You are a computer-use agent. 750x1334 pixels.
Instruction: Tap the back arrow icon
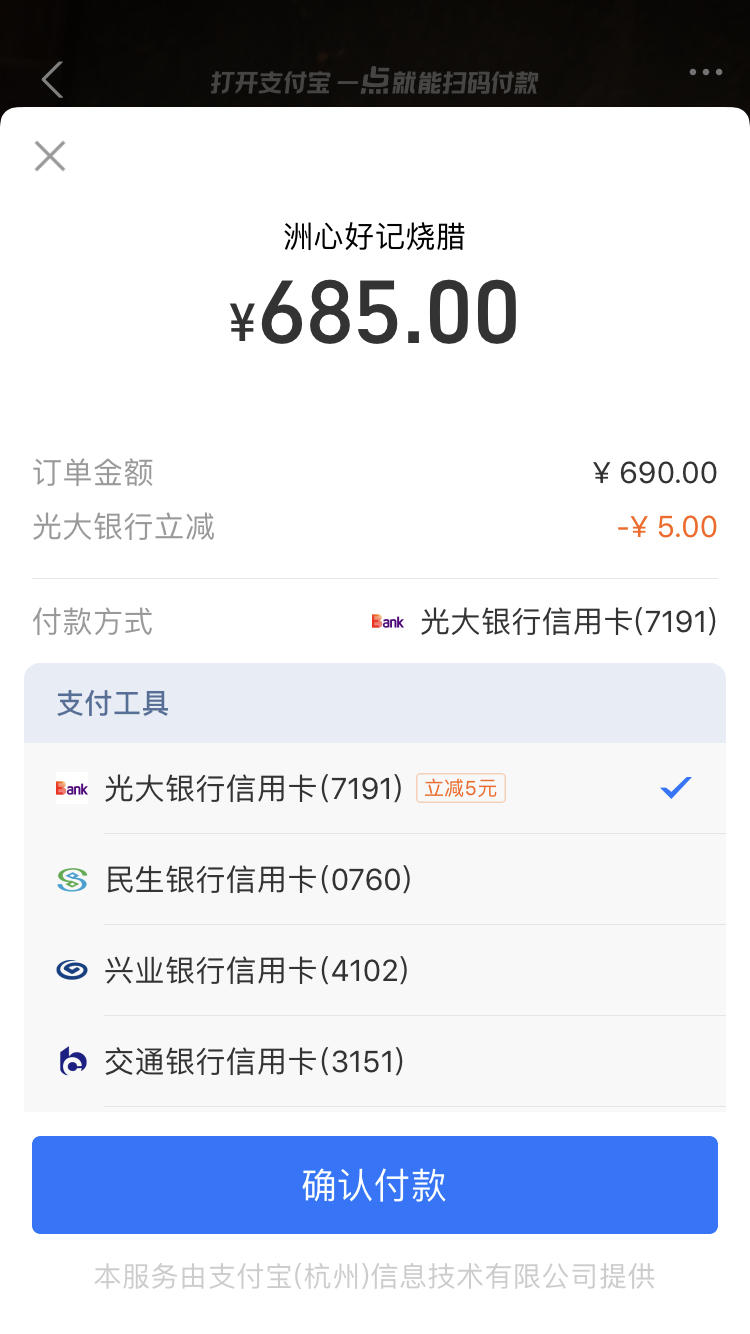tap(53, 80)
